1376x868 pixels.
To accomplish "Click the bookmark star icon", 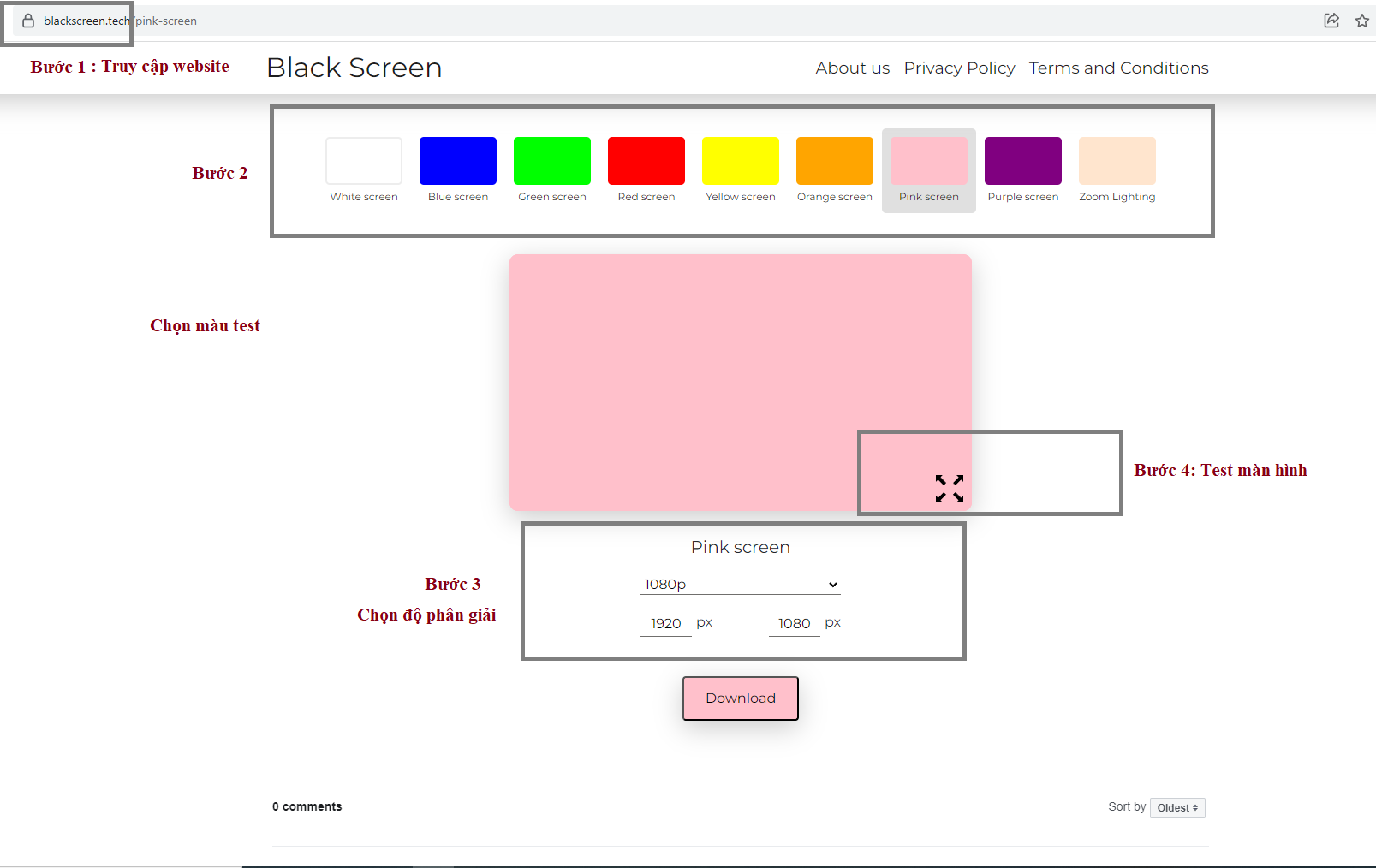I will 1361,21.
